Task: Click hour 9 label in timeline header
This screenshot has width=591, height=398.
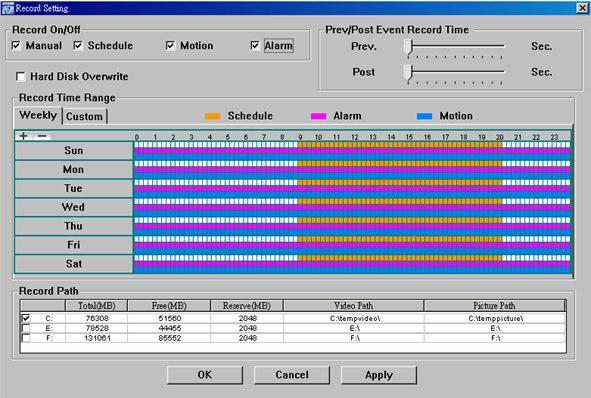Action: click(x=300, y=137)
